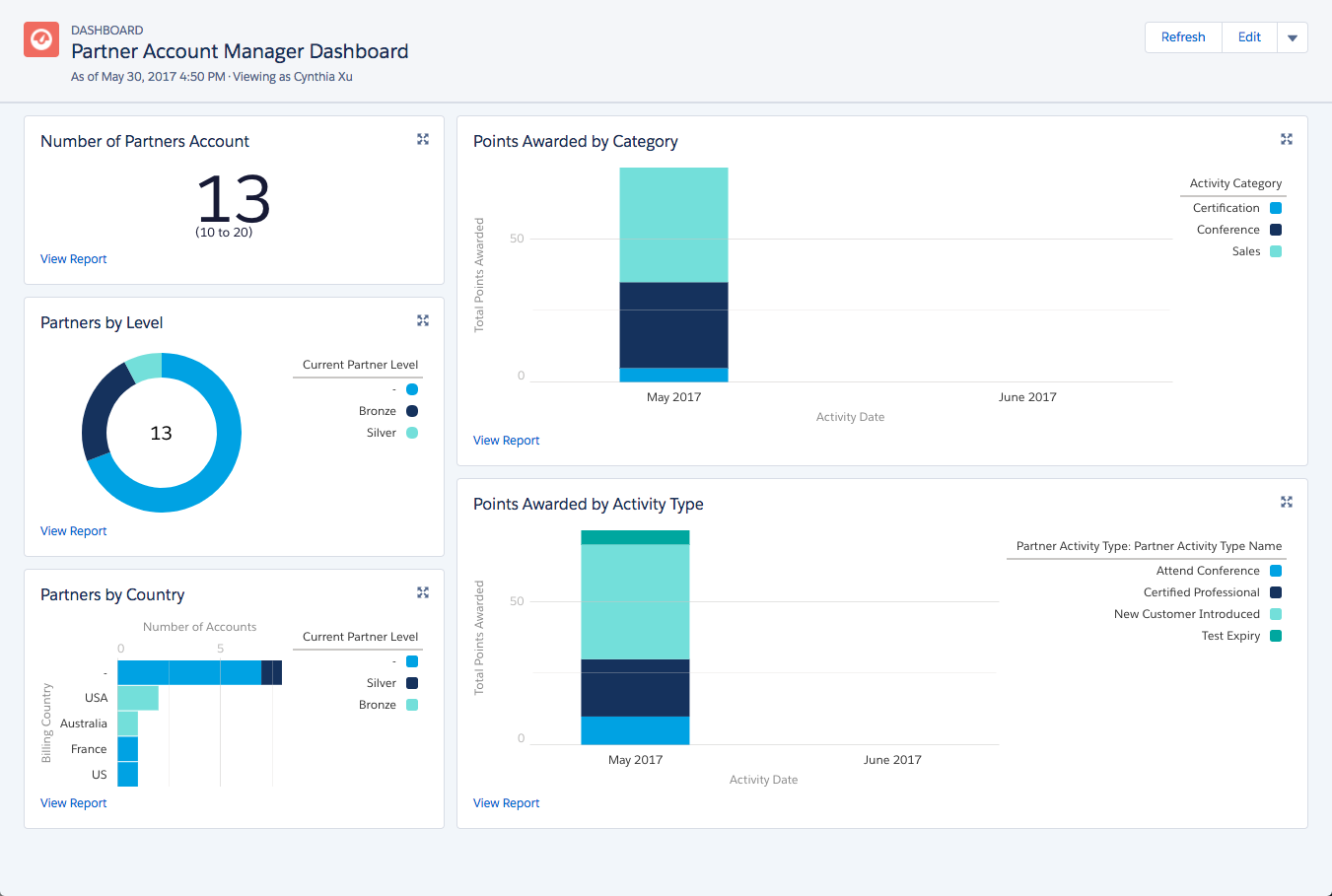Click the donut chart center showing 13

click(x=162, y=432)
